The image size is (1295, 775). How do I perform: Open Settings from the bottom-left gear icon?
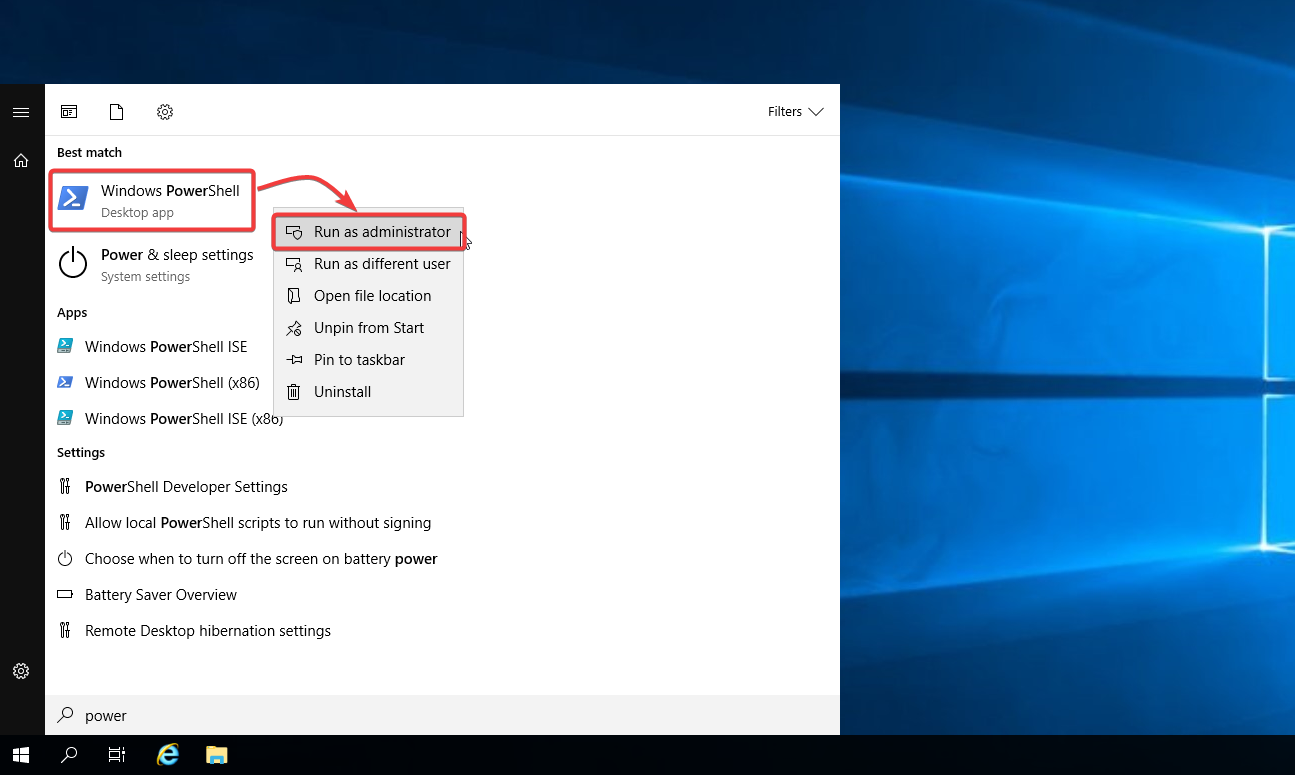[21, 670]
